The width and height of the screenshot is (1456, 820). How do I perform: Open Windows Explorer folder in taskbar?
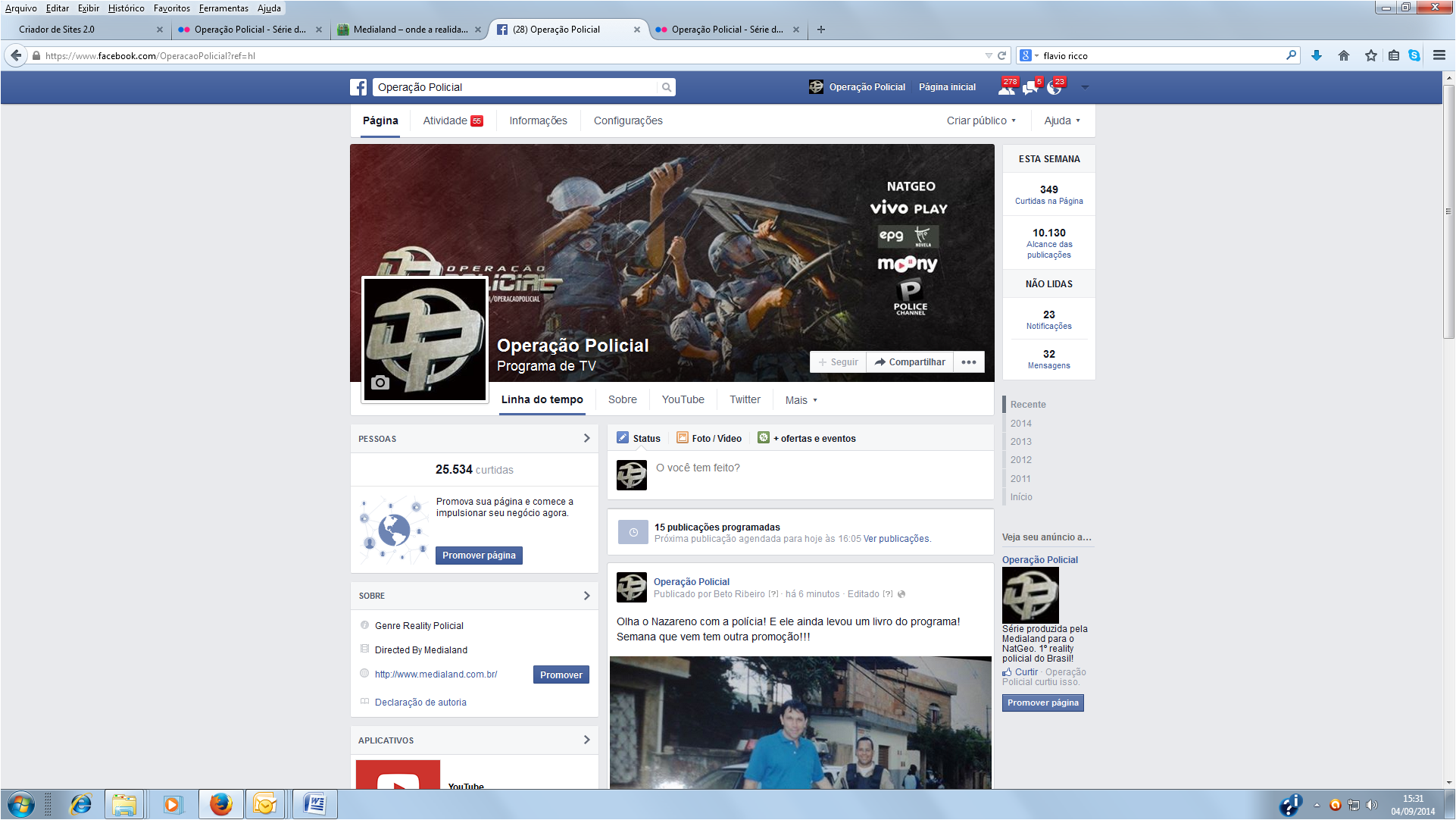(124, 804)
